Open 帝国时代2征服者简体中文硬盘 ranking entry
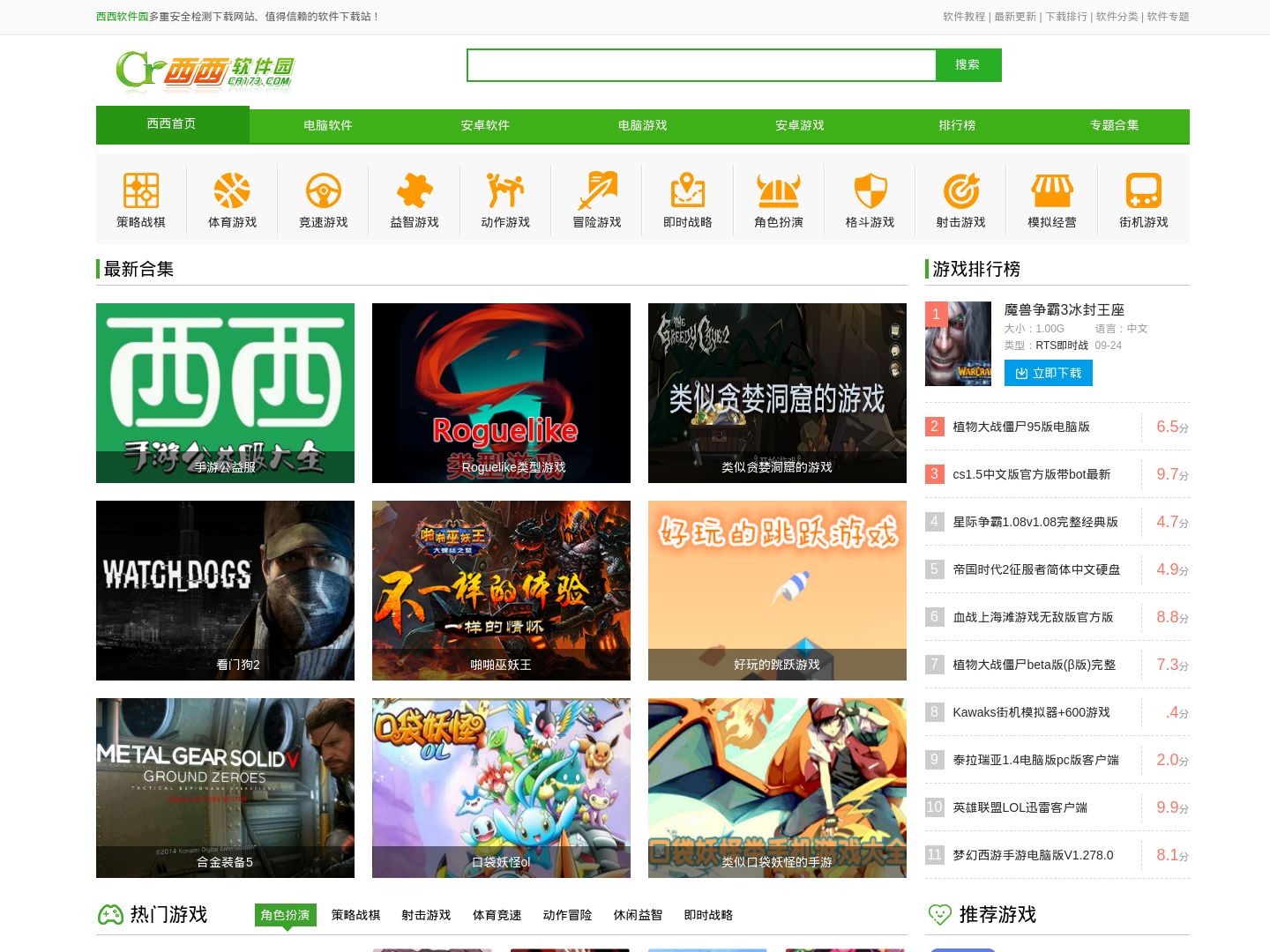This screenshot has width=1270, height=952. [x=1036, y=569]
